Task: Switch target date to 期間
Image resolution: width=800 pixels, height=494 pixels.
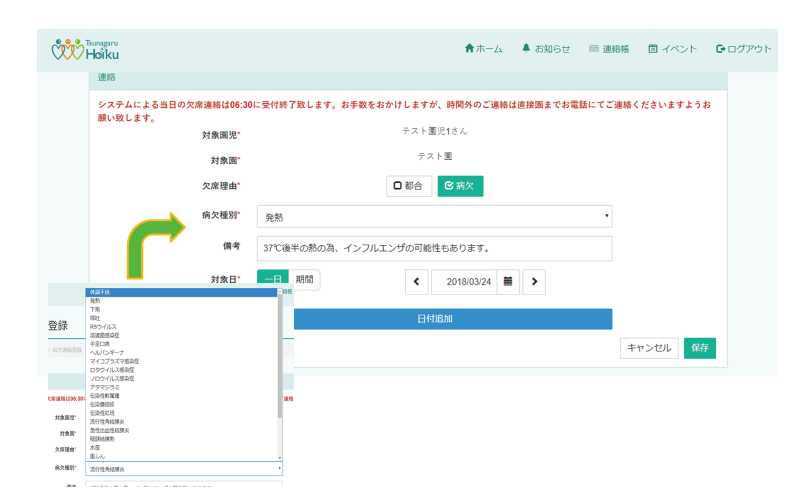Action: click(304, 280)
